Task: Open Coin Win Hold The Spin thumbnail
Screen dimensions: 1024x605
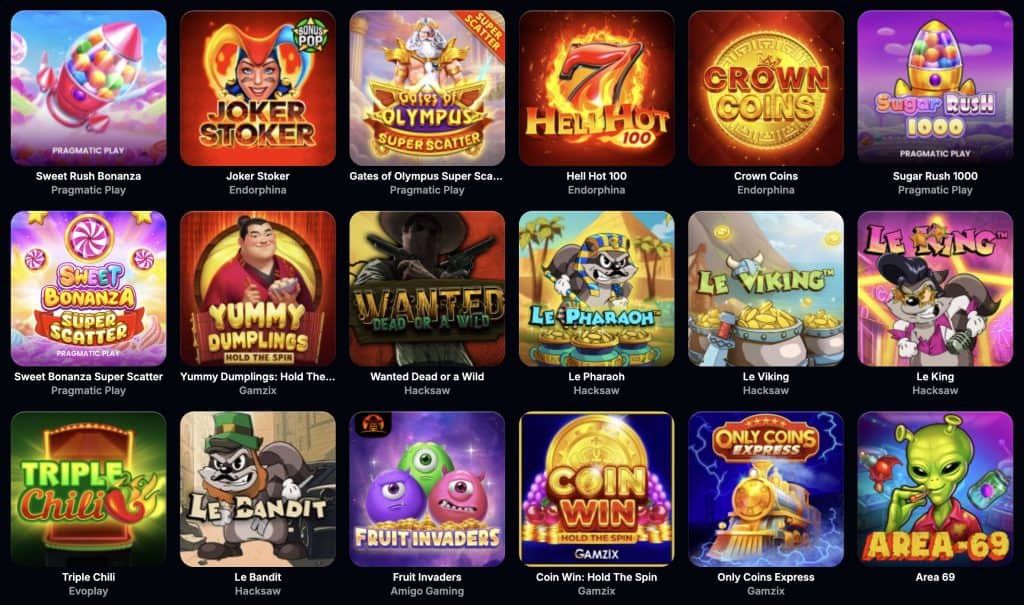Action: coord(597,489)
